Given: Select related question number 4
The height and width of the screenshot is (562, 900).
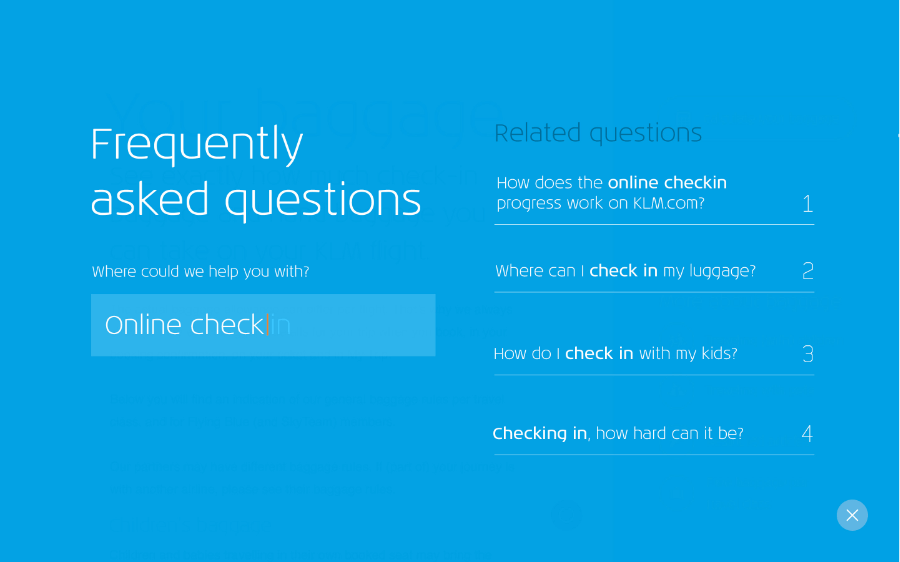Looking at the screenshot, I should click(x=807, y=433).
